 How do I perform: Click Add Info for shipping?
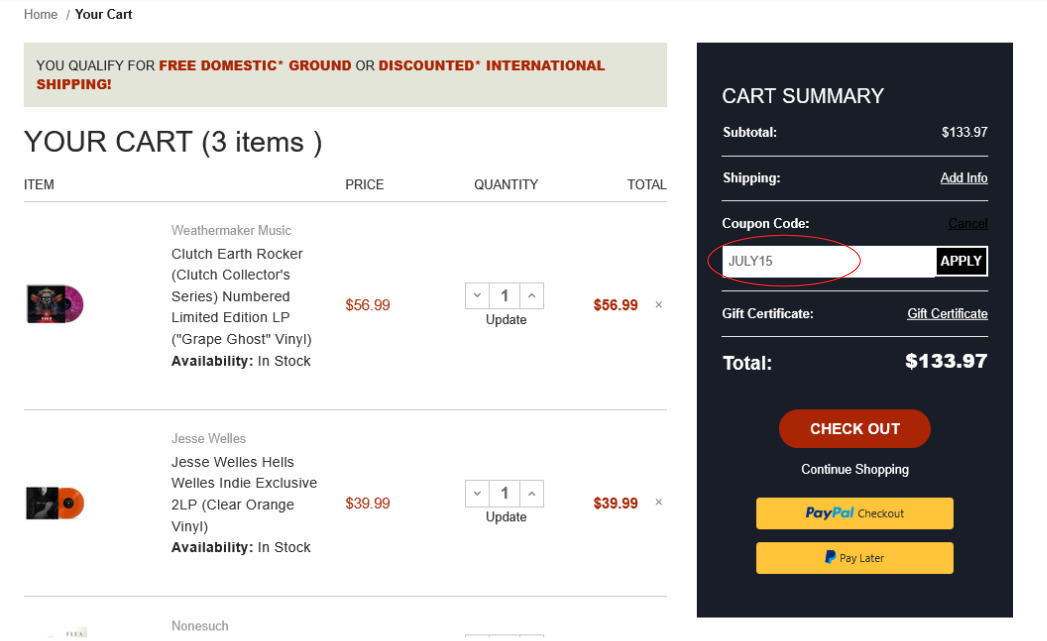pos(964,178)
